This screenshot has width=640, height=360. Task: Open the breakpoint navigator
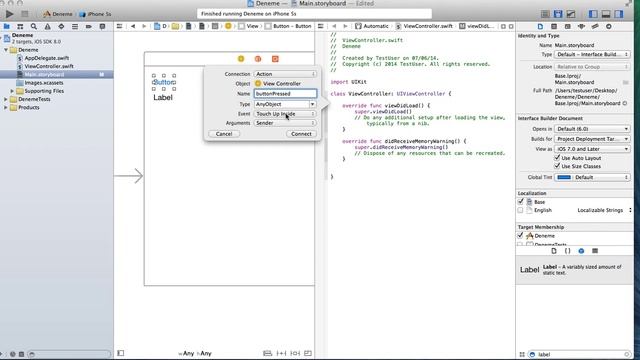coord(89,27)
